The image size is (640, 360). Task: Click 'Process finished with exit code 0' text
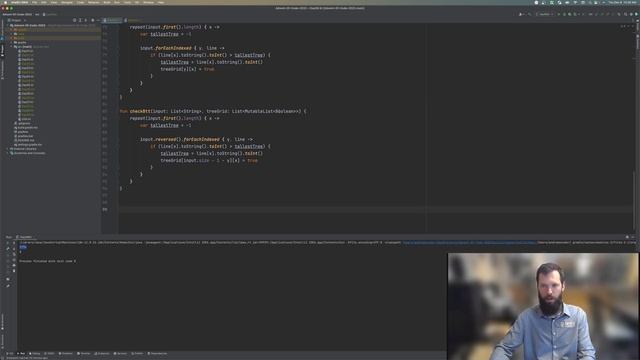47,261
